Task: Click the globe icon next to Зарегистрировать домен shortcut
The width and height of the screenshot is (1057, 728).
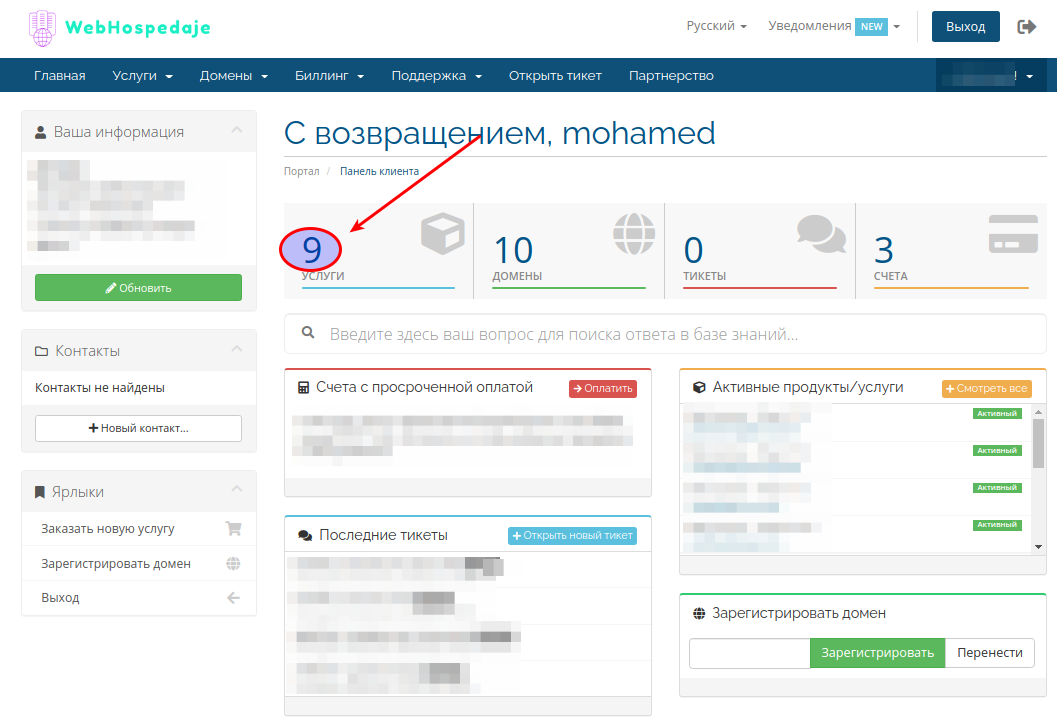Action: coord(233,564)
